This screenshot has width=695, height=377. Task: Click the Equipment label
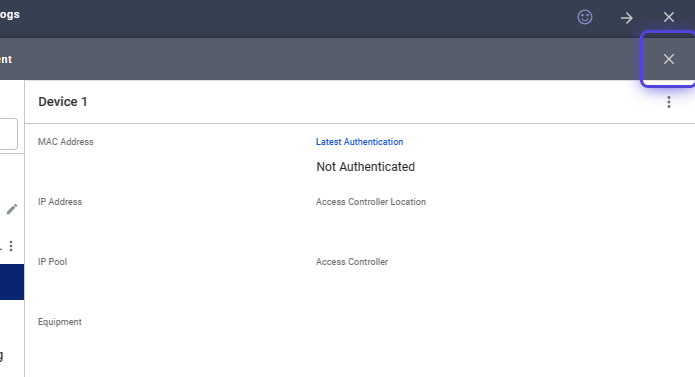60,322
